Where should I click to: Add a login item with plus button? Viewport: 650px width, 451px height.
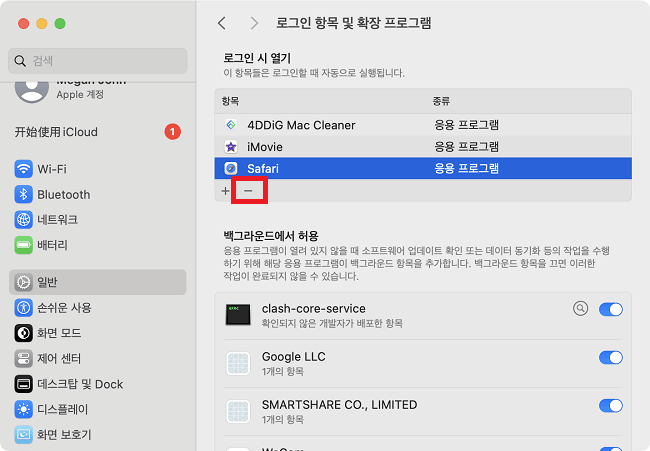pos(225,191)
